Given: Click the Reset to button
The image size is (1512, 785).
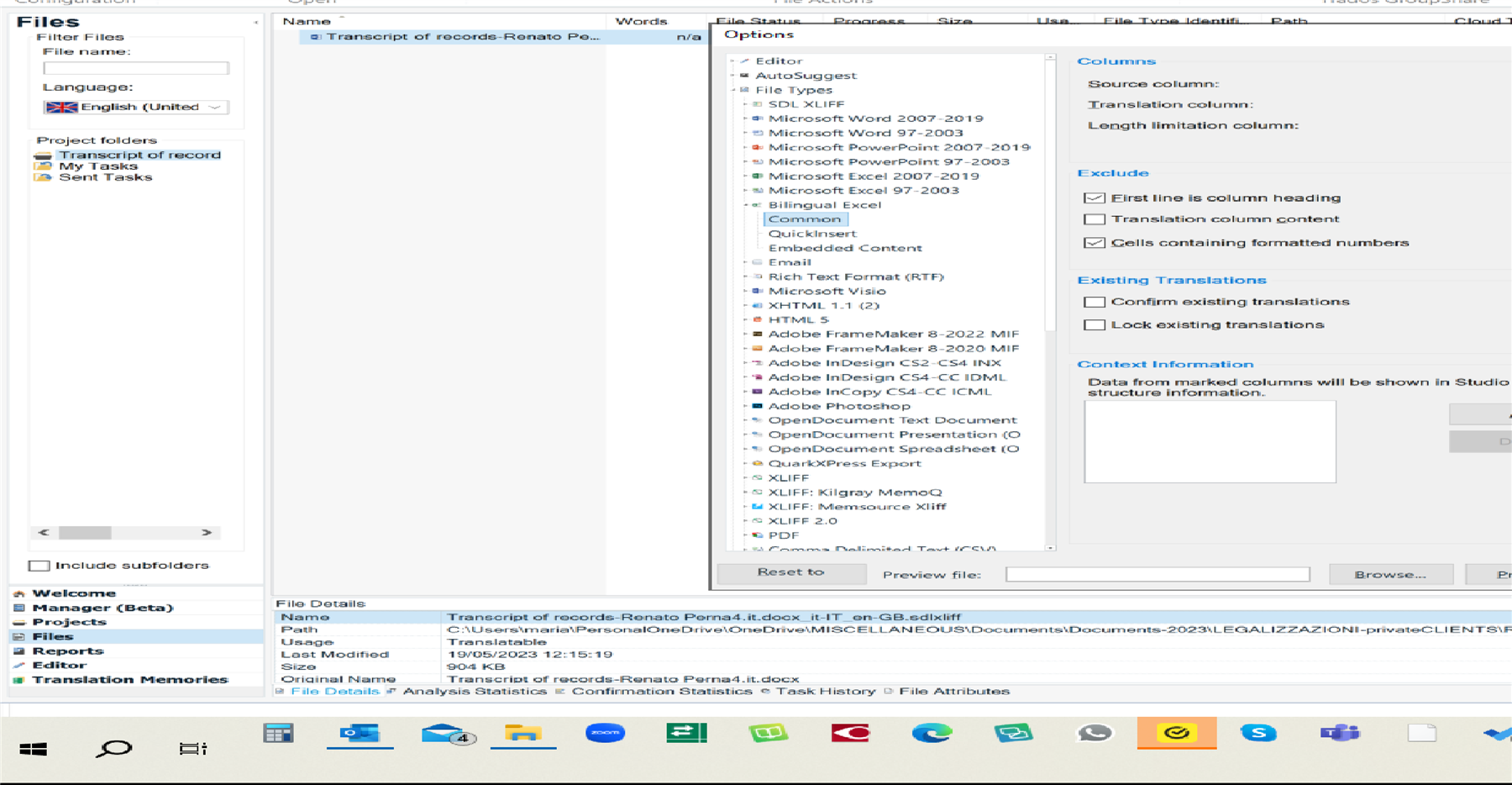Looking at the screenshot, I should [x=791, y=572].
